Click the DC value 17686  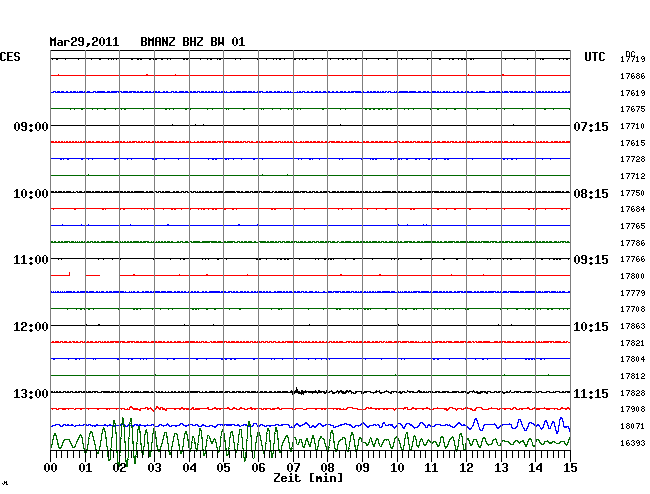tap(633, 76)
